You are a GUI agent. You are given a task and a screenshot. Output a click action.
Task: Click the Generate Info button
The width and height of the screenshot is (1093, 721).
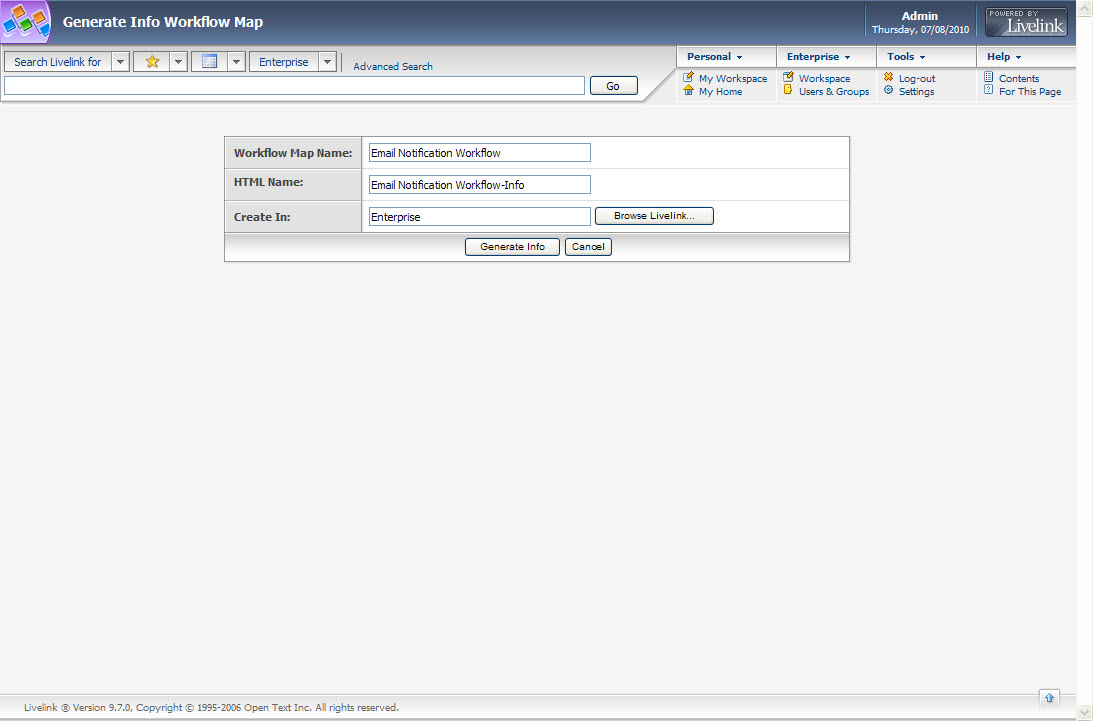pyautogui.click(x=512, y=247)
